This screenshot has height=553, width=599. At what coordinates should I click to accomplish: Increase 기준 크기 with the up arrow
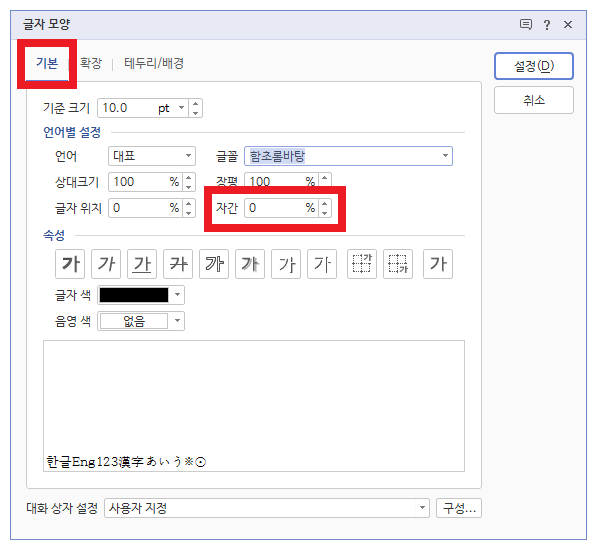pyautogui.click(x=196, y=103)
